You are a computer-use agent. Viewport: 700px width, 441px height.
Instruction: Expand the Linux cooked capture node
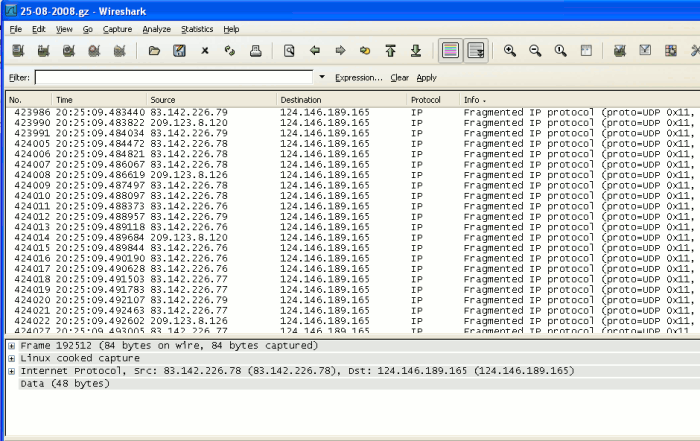11,358
